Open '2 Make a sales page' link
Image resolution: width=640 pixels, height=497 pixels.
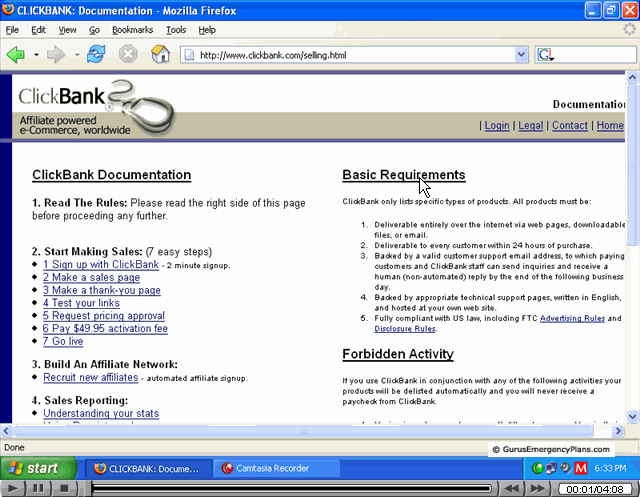(91, 277)
